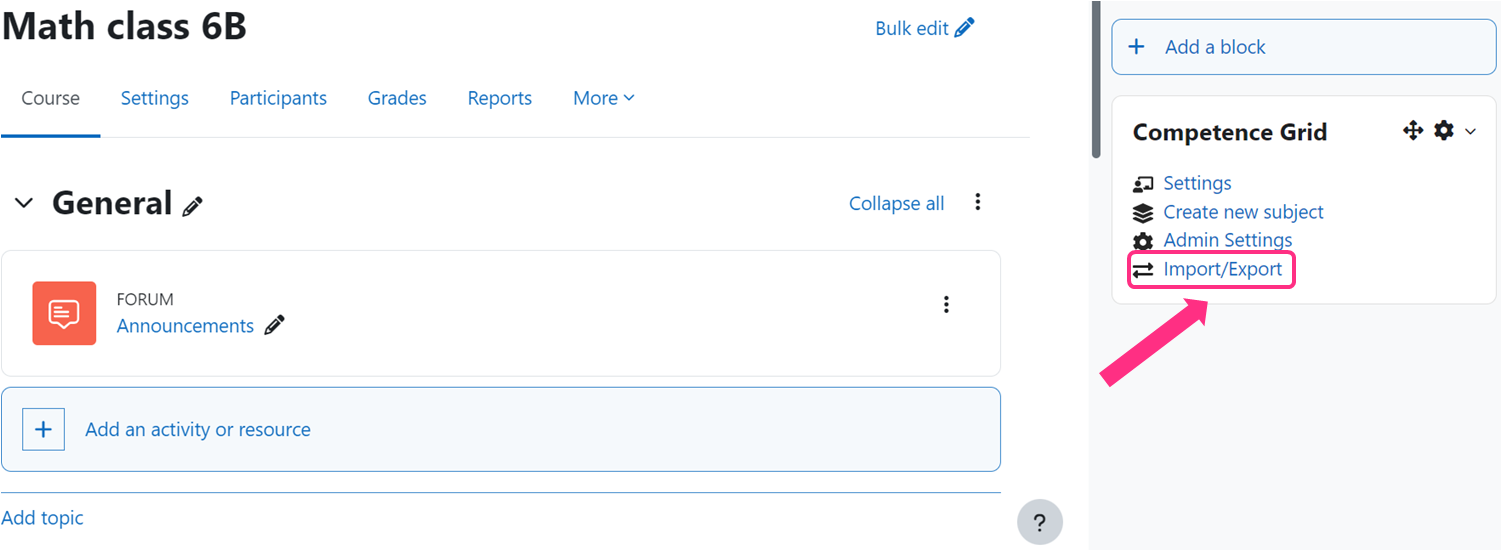This screenshot has height=551, width=1502.
Task: Open the Reports tab
Action: click(x=499, y=98)
